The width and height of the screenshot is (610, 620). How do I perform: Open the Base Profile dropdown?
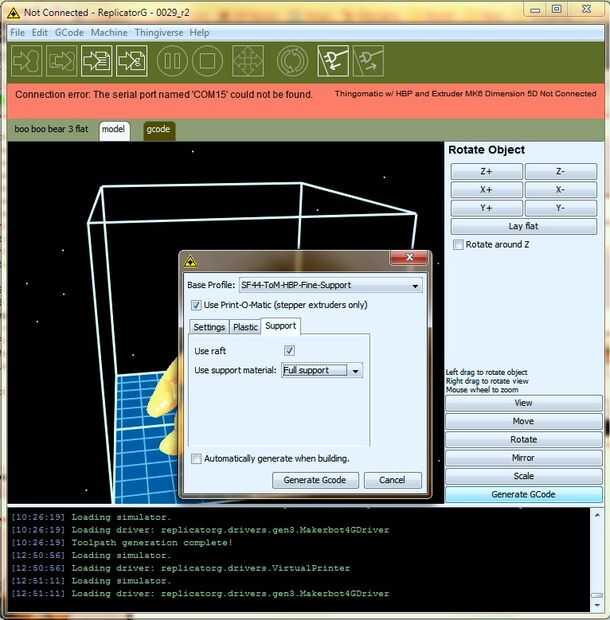tap(330, 285)
